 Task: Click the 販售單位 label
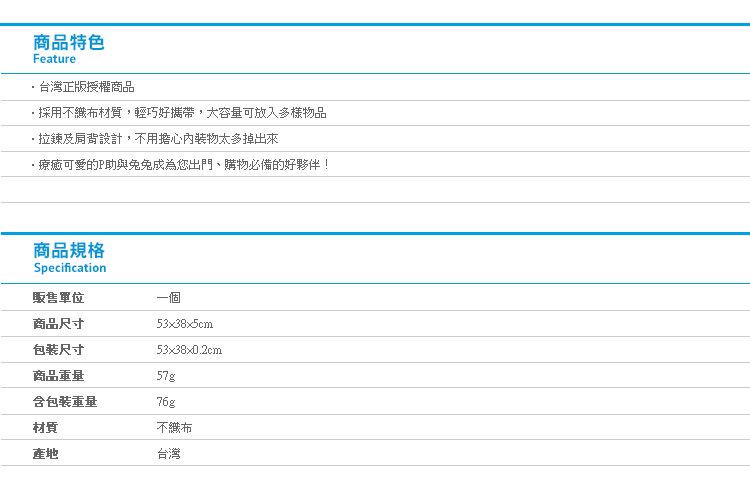point(58,297)
